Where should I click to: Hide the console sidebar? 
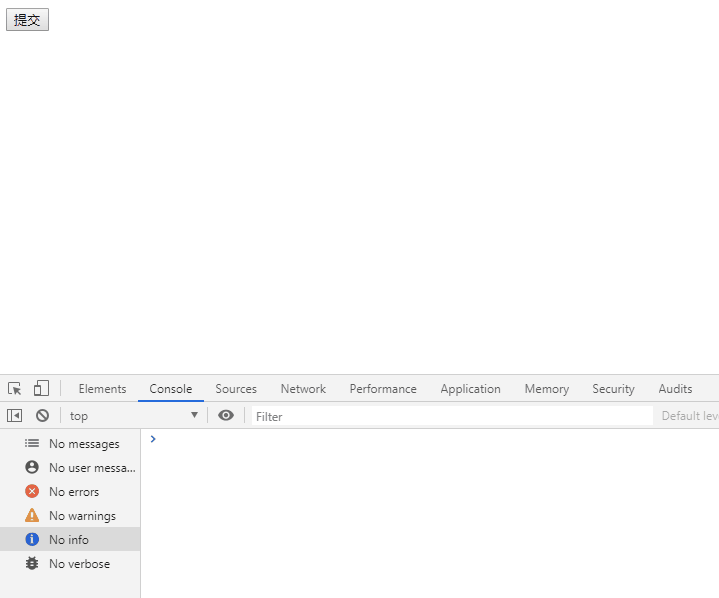(x=15, y=416)
